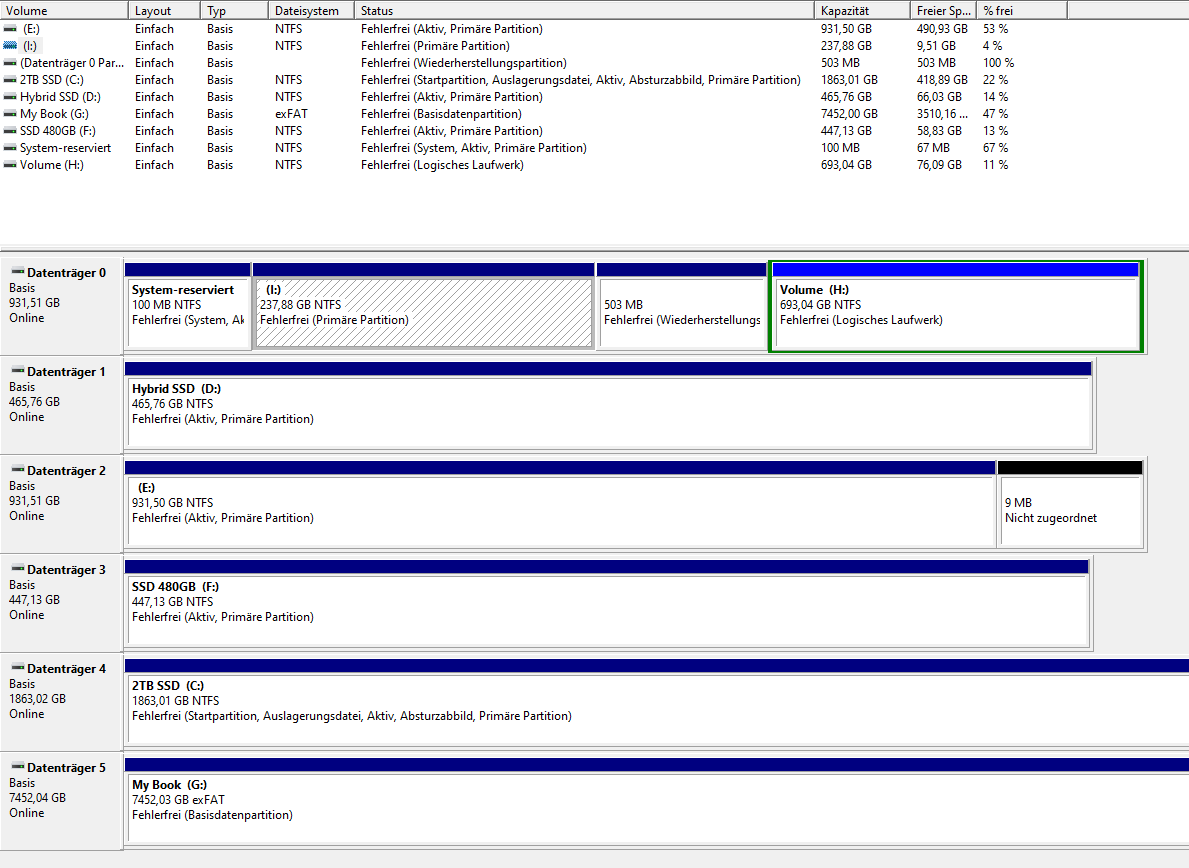Sort by the Layout column header
Image resolution: width=1189 pixels, height=868 pixels.
tap(165, 11)
